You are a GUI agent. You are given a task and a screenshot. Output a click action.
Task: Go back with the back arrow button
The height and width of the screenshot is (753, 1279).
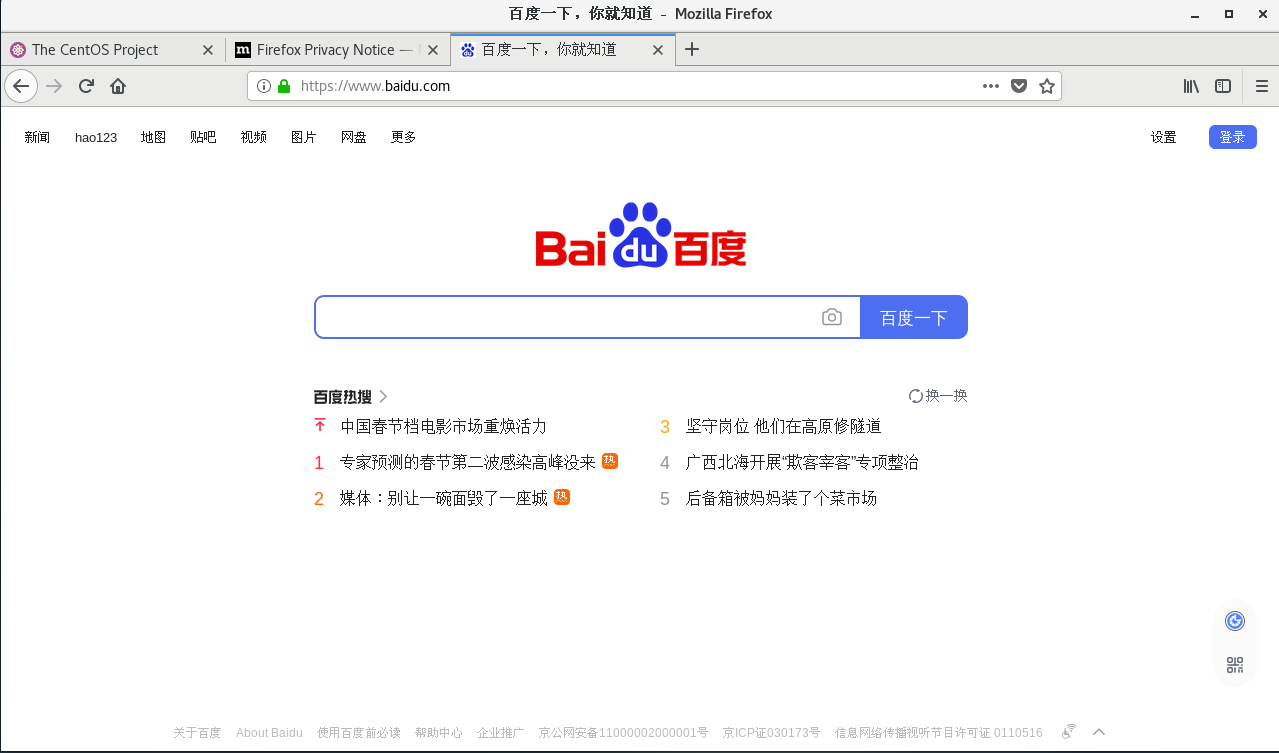point(21,86)
